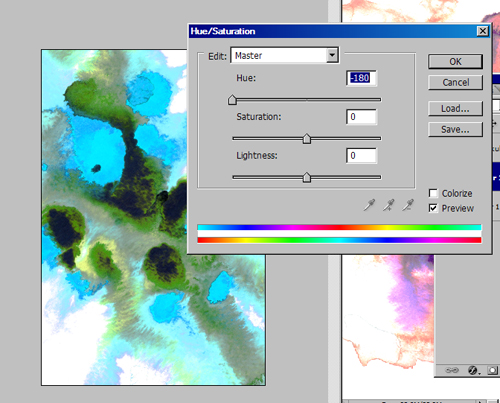Click the Load... button
The image size is (500, 403).
click(x=455, y=109)
